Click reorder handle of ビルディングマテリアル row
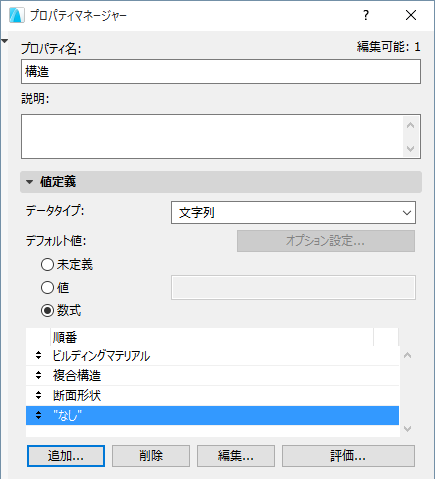 coord(39,356)
